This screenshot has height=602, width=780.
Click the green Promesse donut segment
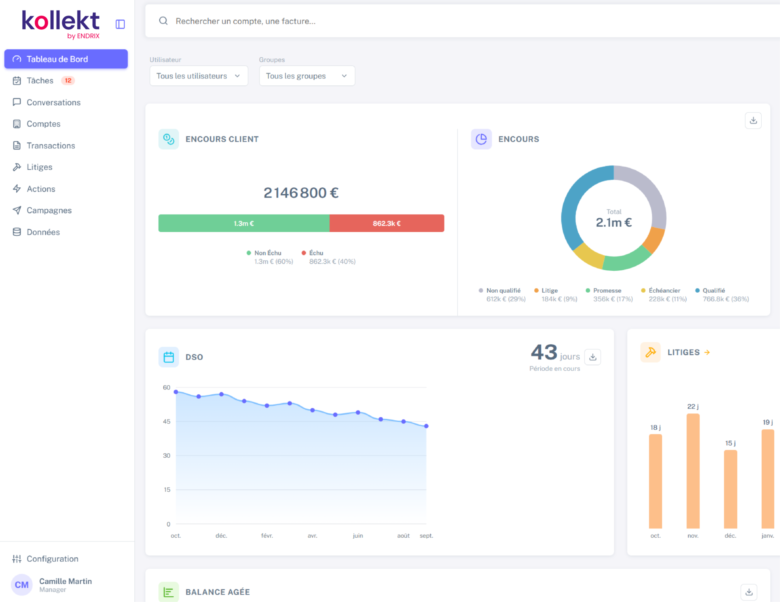point(626,260)
